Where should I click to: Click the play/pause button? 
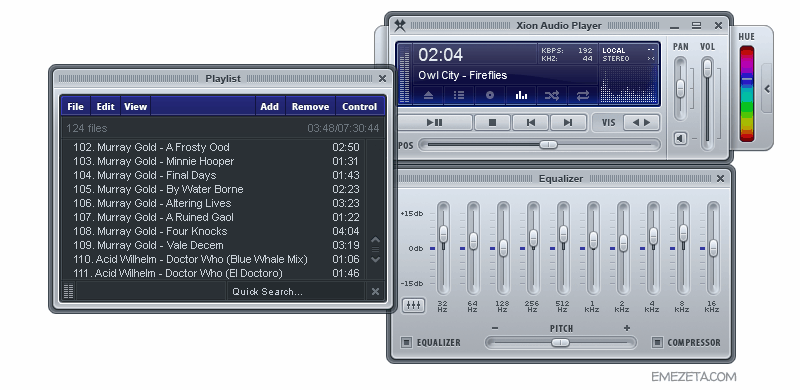click(435, 123)
